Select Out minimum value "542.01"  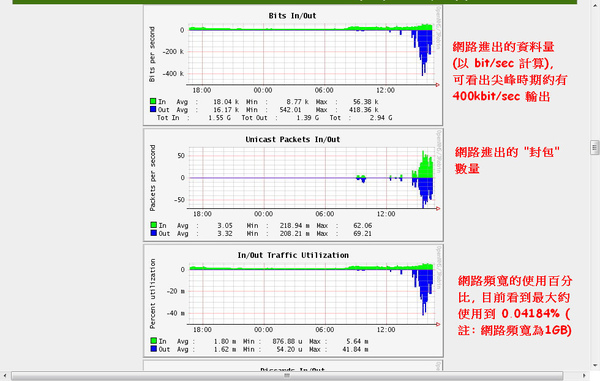290,110
